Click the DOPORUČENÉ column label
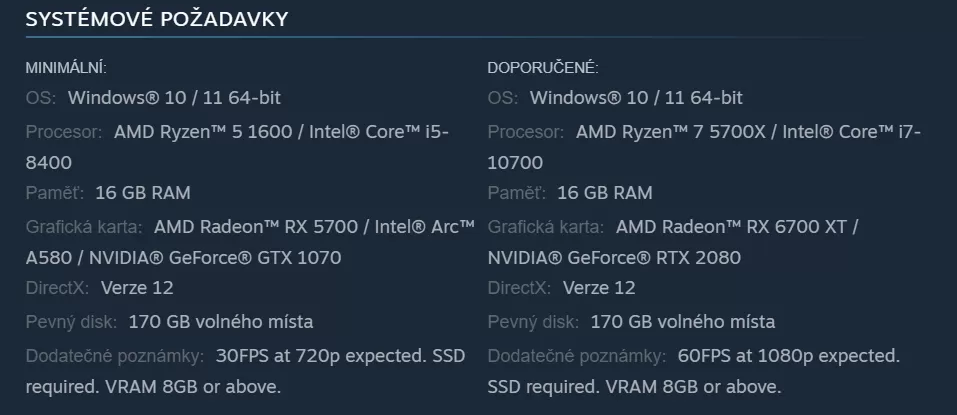Image resolution: width=957 pixels, height=415 pixels. pos(543,68)
